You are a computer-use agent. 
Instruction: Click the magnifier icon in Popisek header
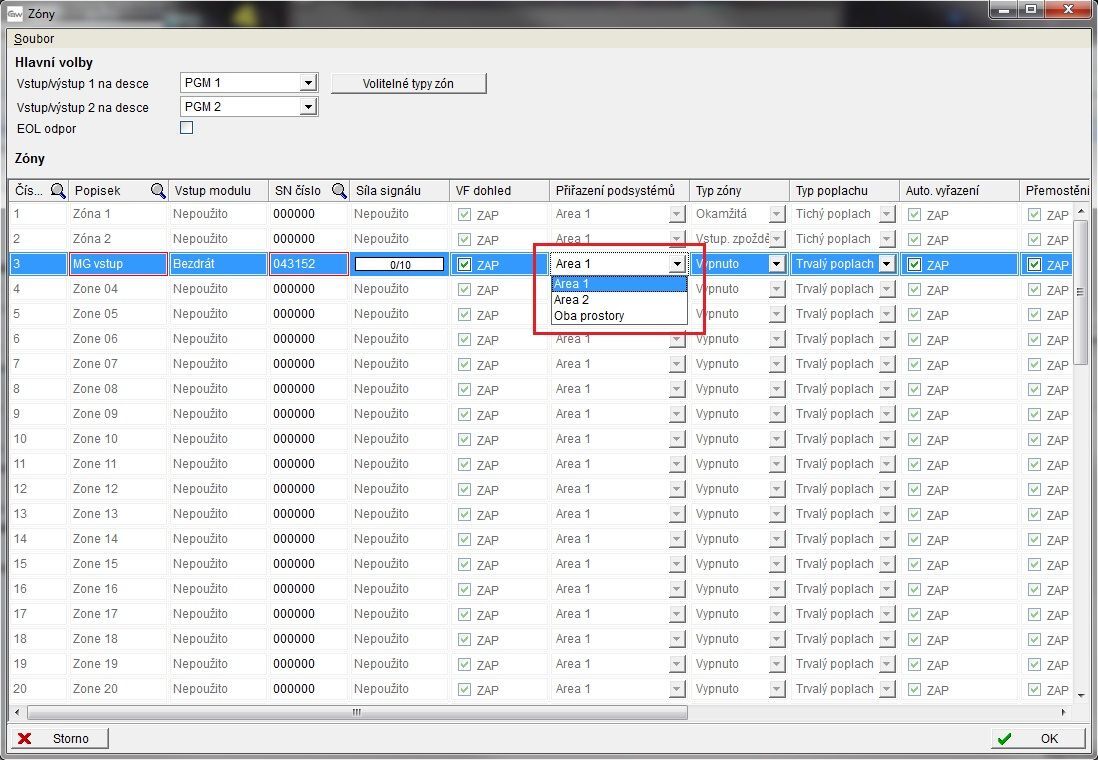point(158,191)
